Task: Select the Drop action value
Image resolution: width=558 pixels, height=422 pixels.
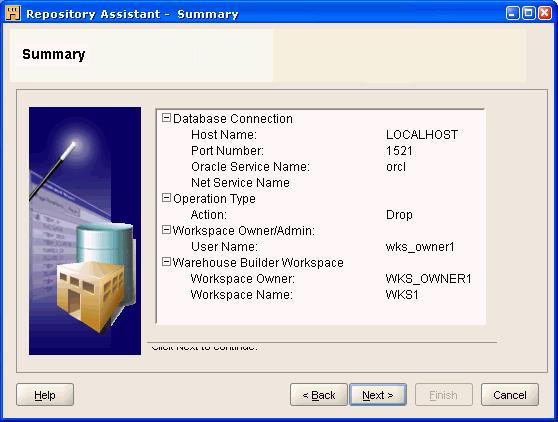Action: [399, 215]
